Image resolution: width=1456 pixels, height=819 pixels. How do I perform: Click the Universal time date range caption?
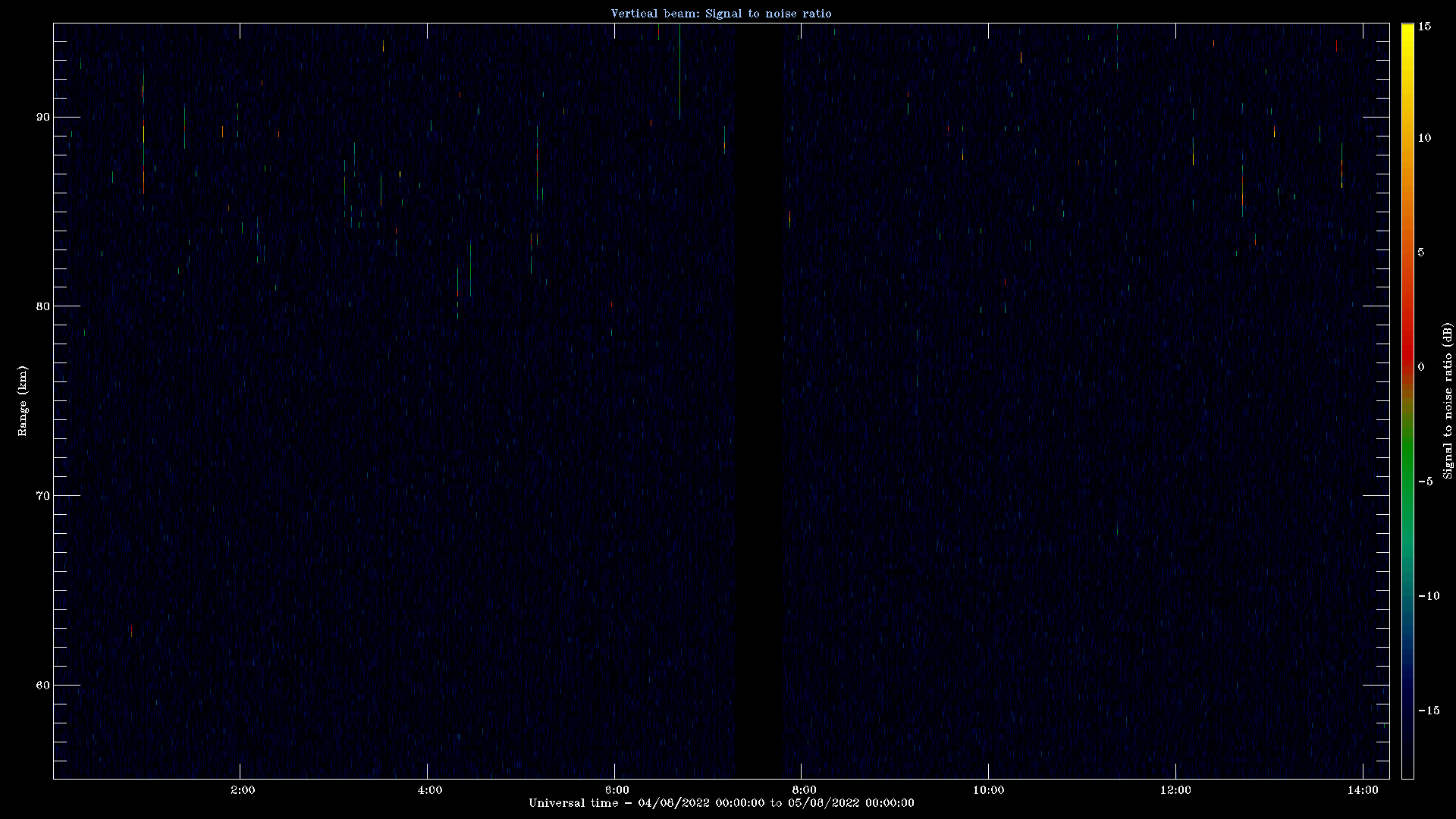tap(721, 803)
